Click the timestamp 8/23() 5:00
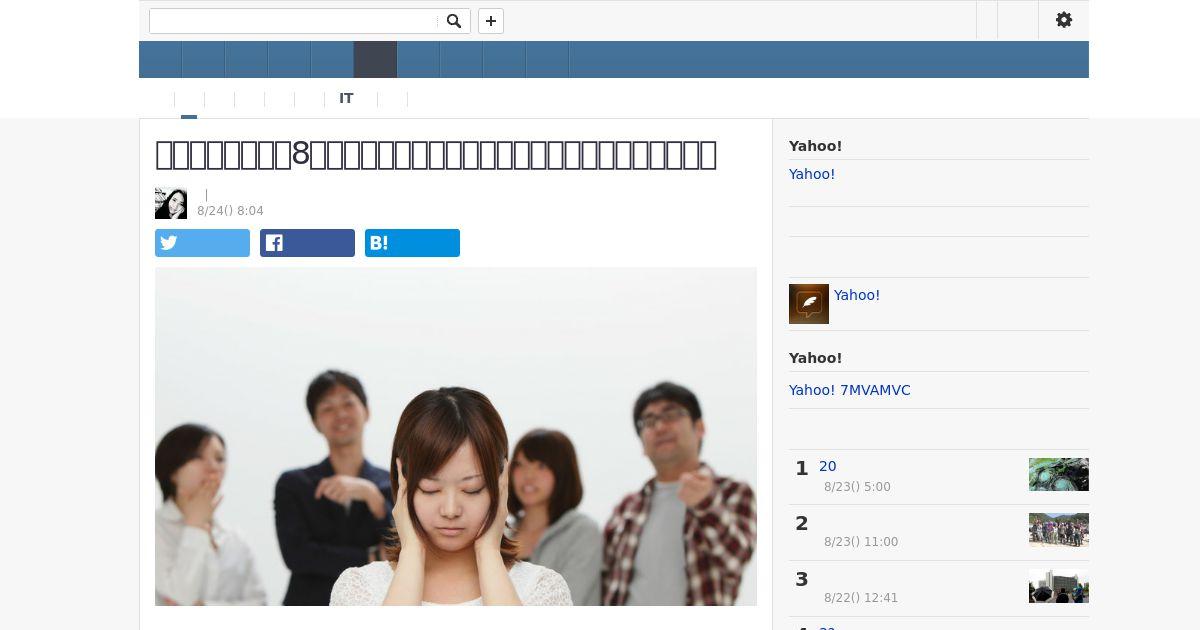This screenshot has width=1200, height=630. coord(857,487)
